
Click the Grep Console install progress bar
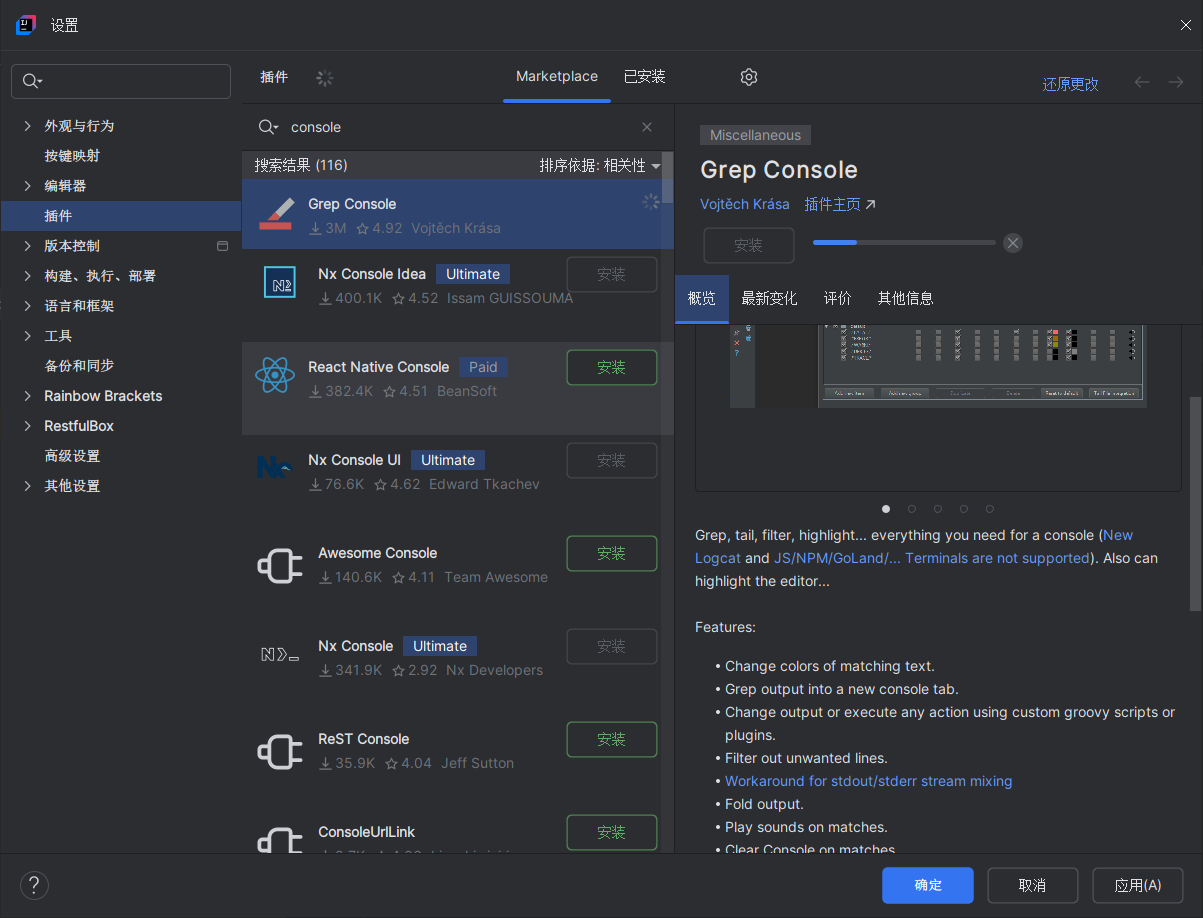coord(904,243)
